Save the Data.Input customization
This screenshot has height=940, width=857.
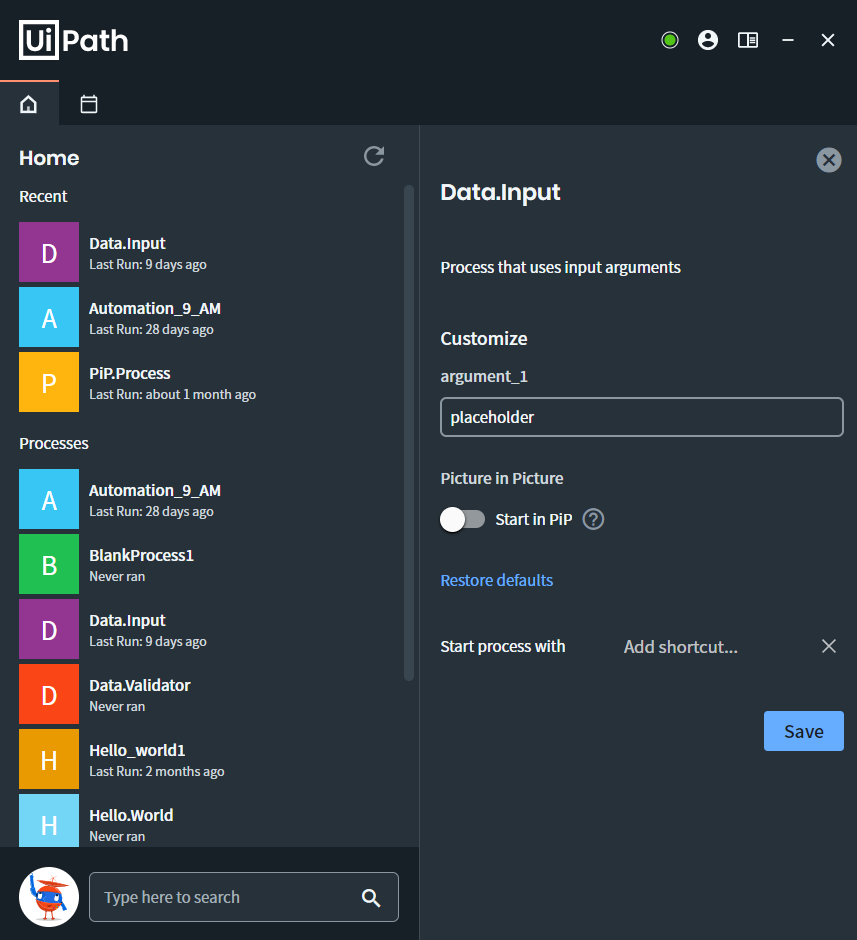click(804, 731)
